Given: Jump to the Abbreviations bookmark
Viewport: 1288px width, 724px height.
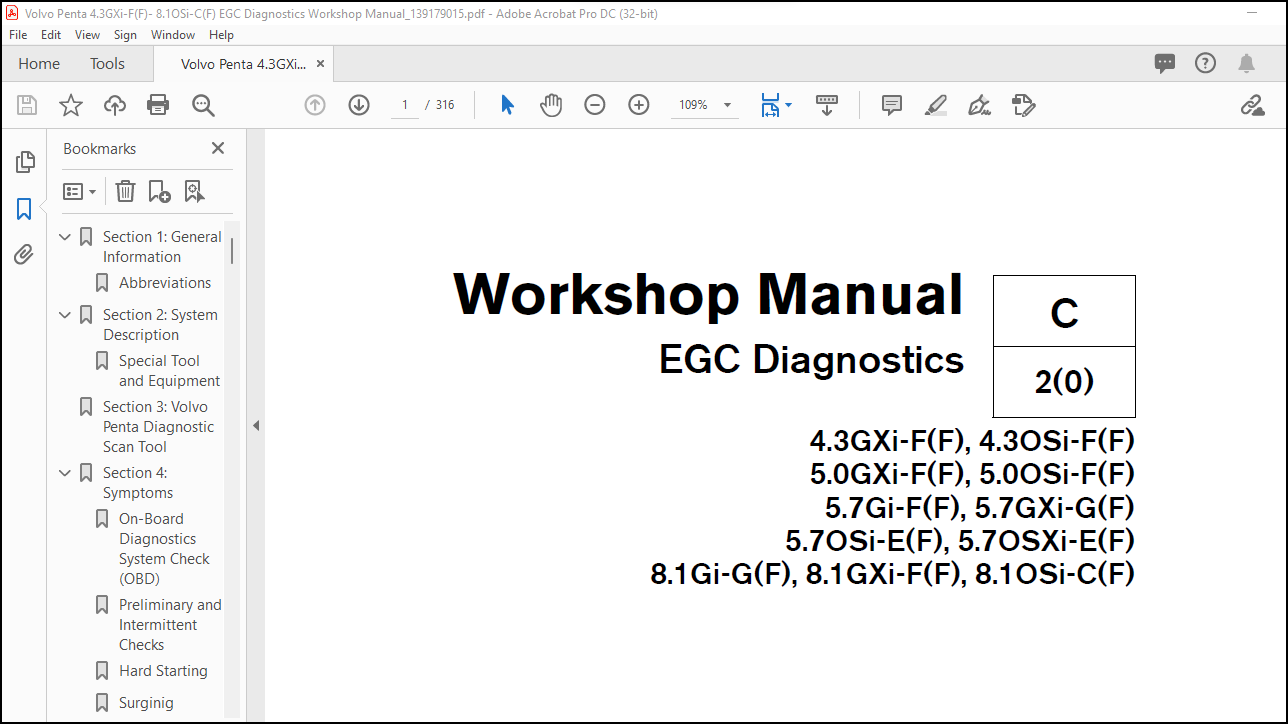Looking at the screenshot, I should click(165, 283).
